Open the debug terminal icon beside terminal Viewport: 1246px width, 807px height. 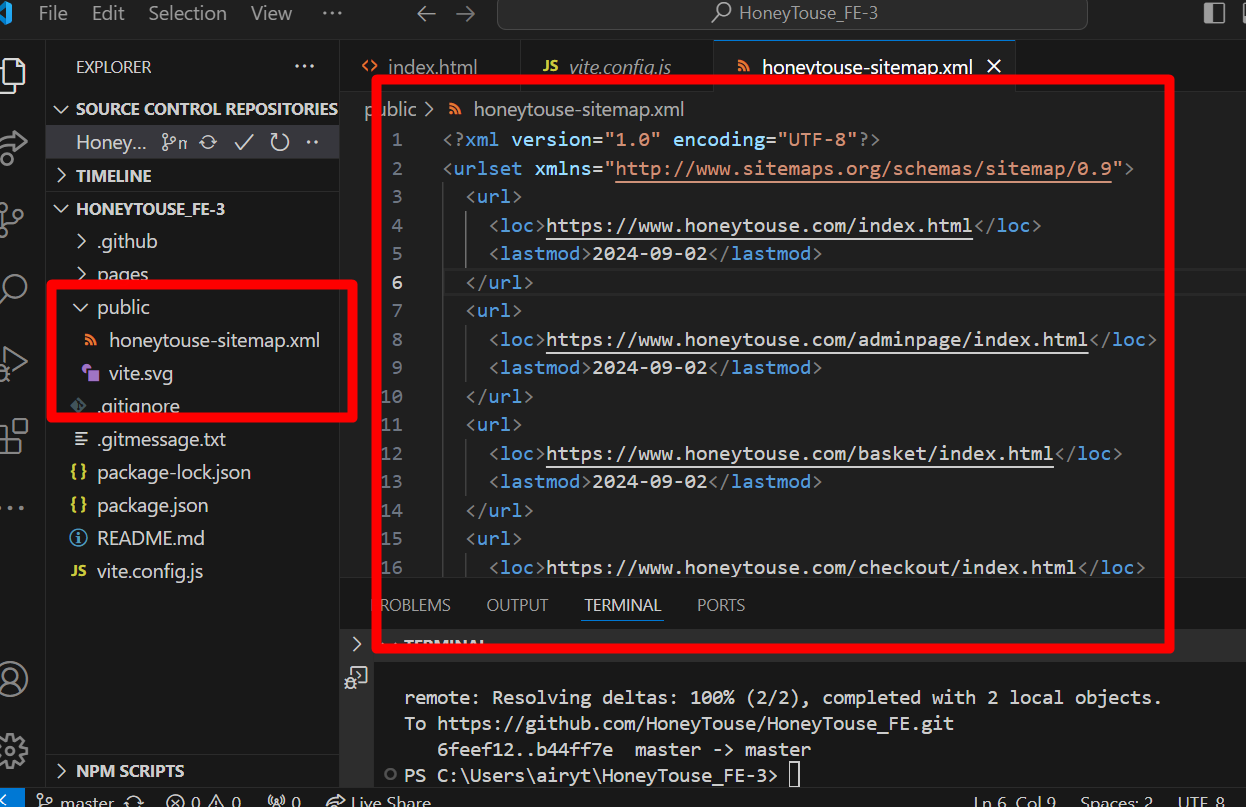click(355, 679)
